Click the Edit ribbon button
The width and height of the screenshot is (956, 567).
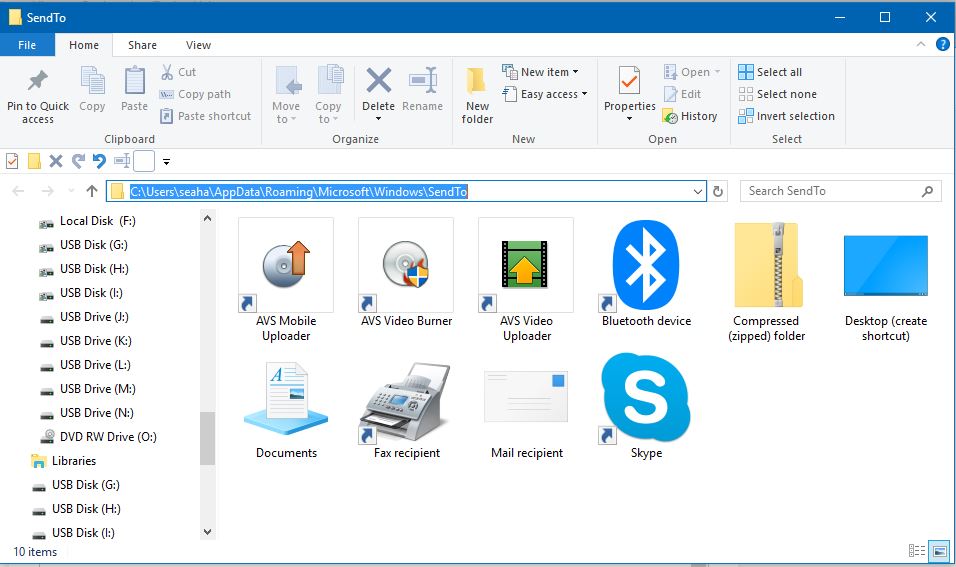click(x=682, y=94)
